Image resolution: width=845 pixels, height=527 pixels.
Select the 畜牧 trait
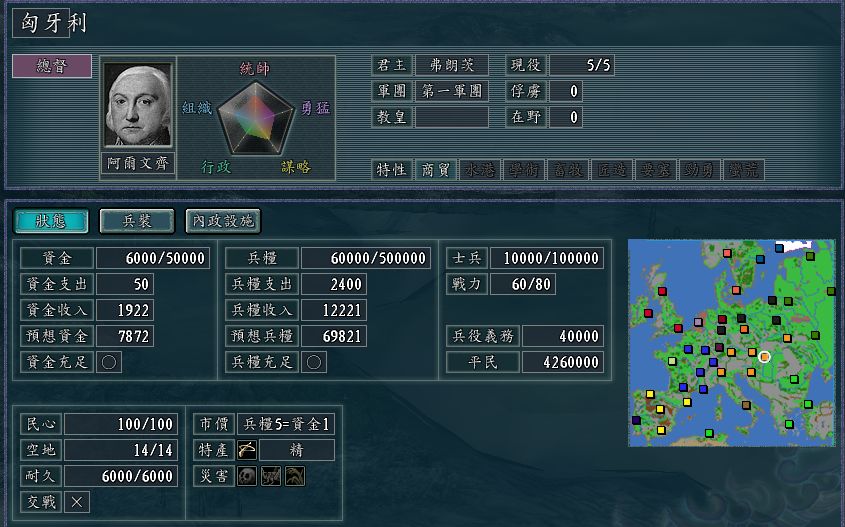coord(567,170)
